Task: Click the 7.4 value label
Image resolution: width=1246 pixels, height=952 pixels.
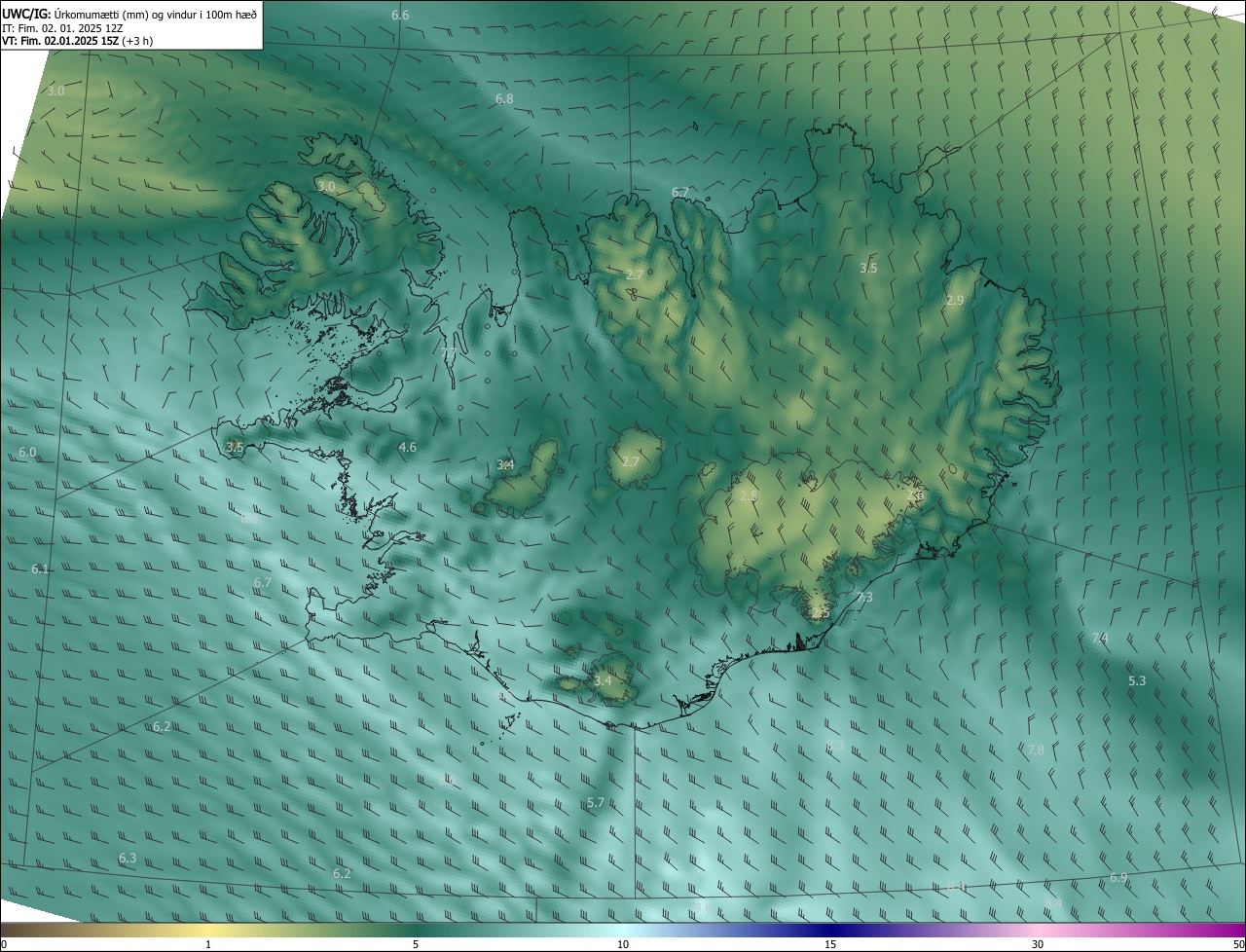Action: click(1100, 639)
